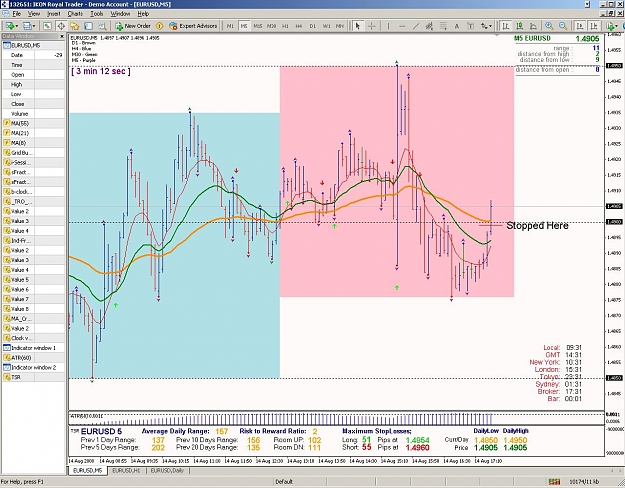The height and width of the screenshot is (488, 625).
Task: Select 'Indicator window 1' row in Data Window
Action: tap(33, 348)
